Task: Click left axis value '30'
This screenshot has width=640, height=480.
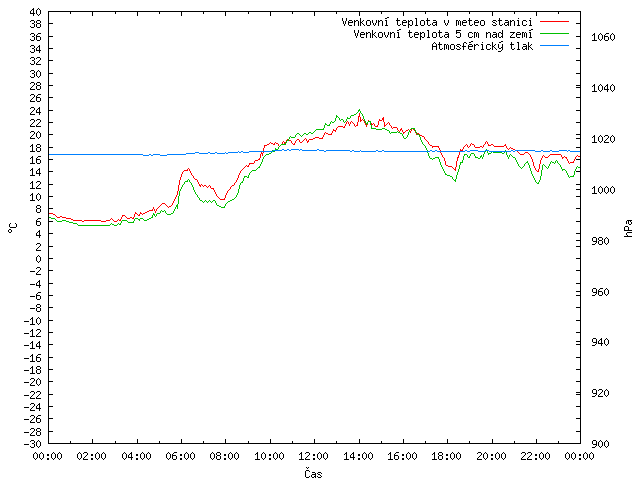Action: 36,74
